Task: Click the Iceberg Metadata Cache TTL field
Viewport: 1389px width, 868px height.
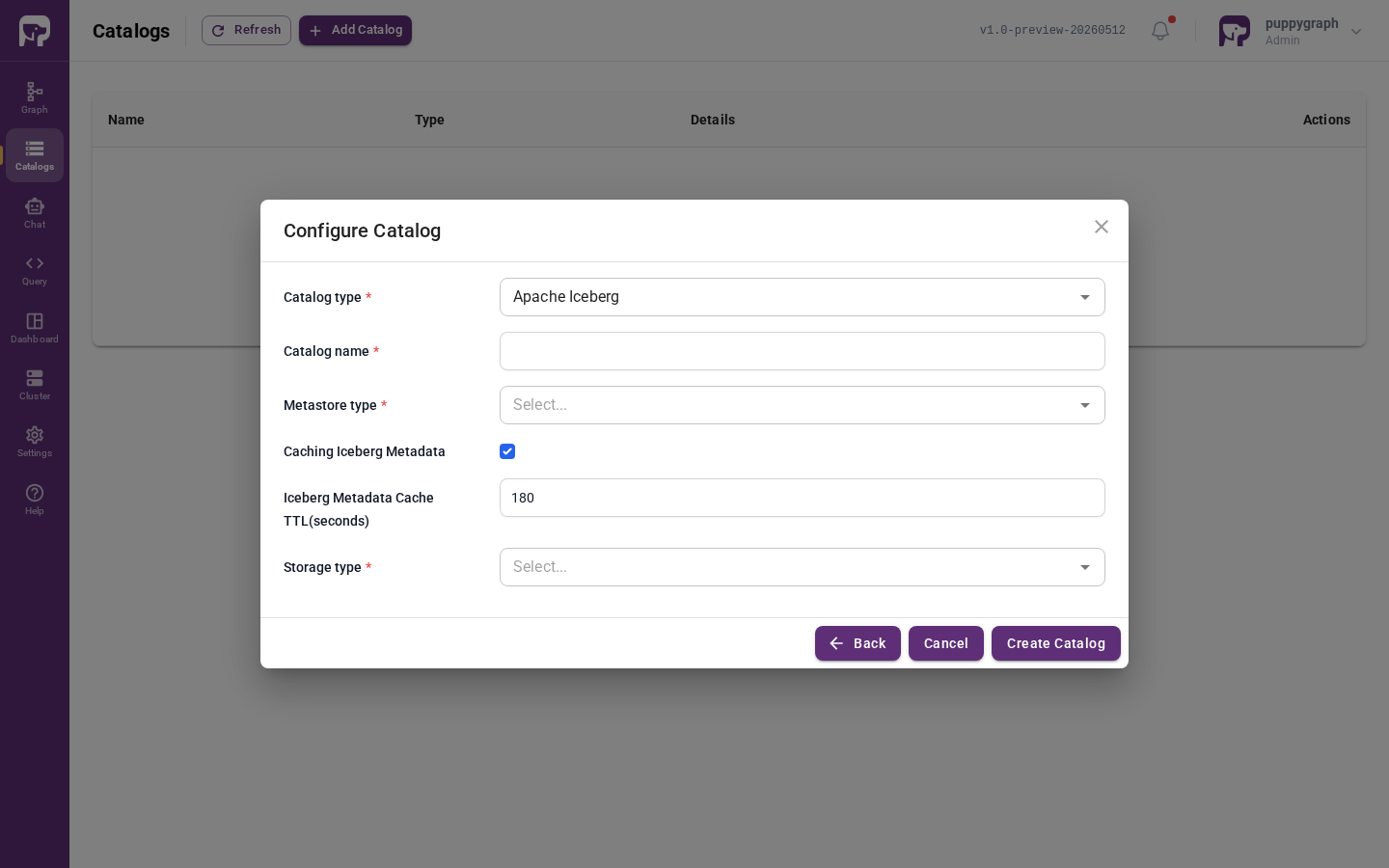Action: 803,498
